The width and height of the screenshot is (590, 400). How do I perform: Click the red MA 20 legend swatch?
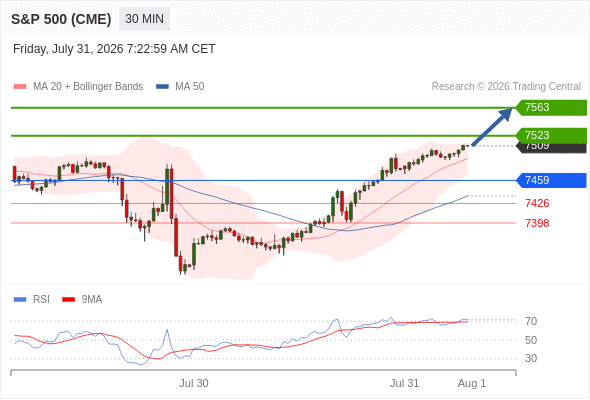pos(20,87)
